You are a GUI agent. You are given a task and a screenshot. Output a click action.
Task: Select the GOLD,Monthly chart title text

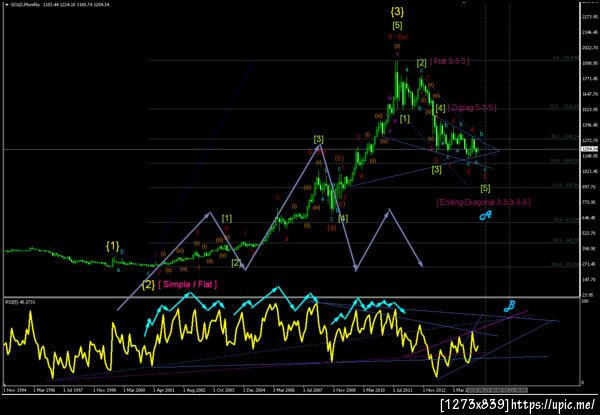(25, 5)
